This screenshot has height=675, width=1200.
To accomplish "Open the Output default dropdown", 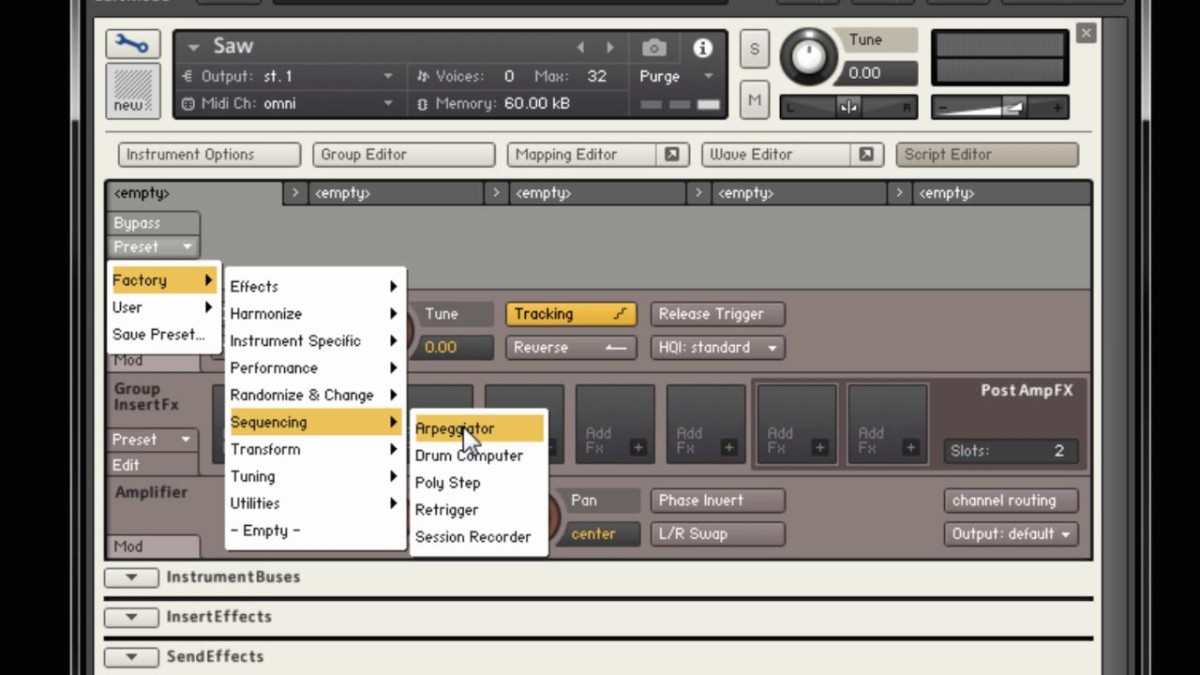I will tap(1010, 534).
